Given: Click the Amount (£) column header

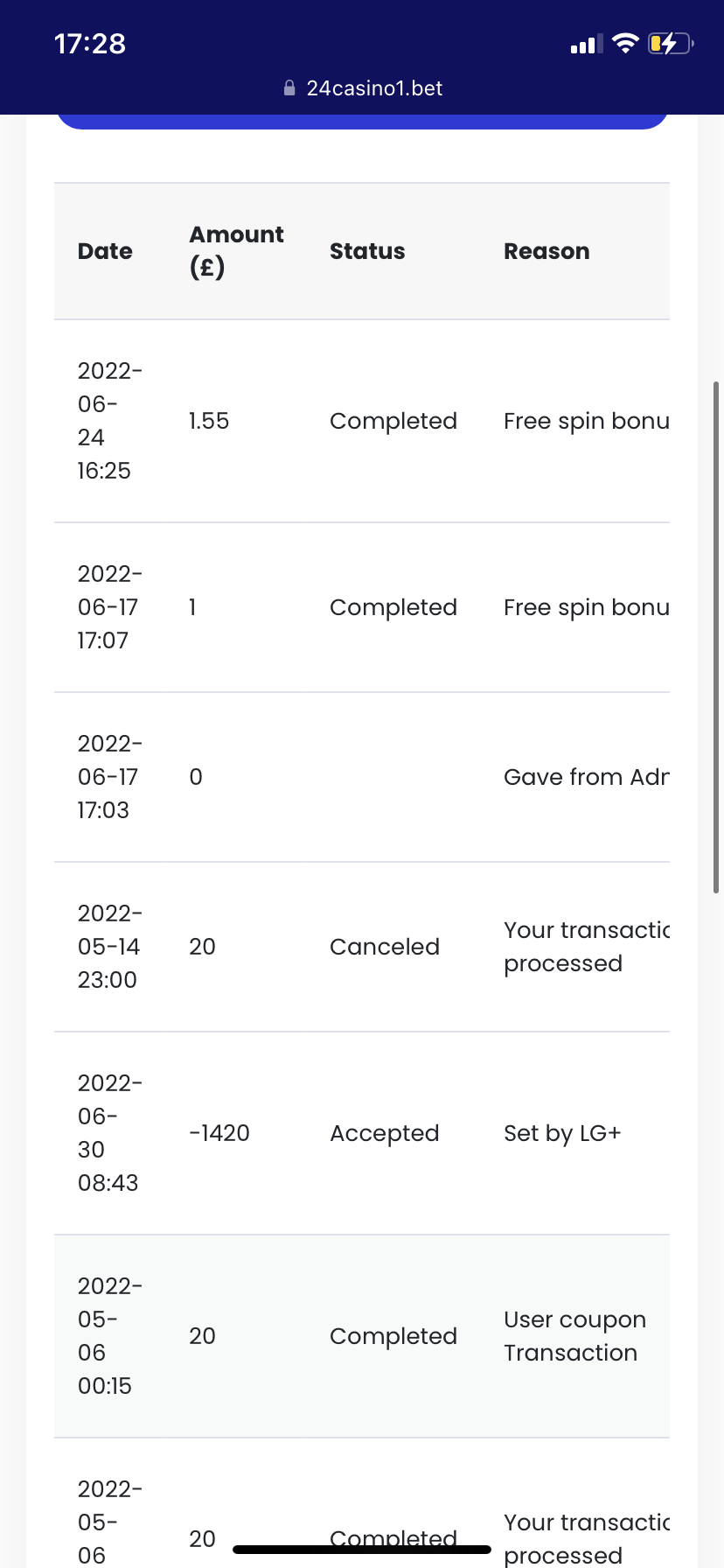Looking at the screenshot, I should click(236, 251).
